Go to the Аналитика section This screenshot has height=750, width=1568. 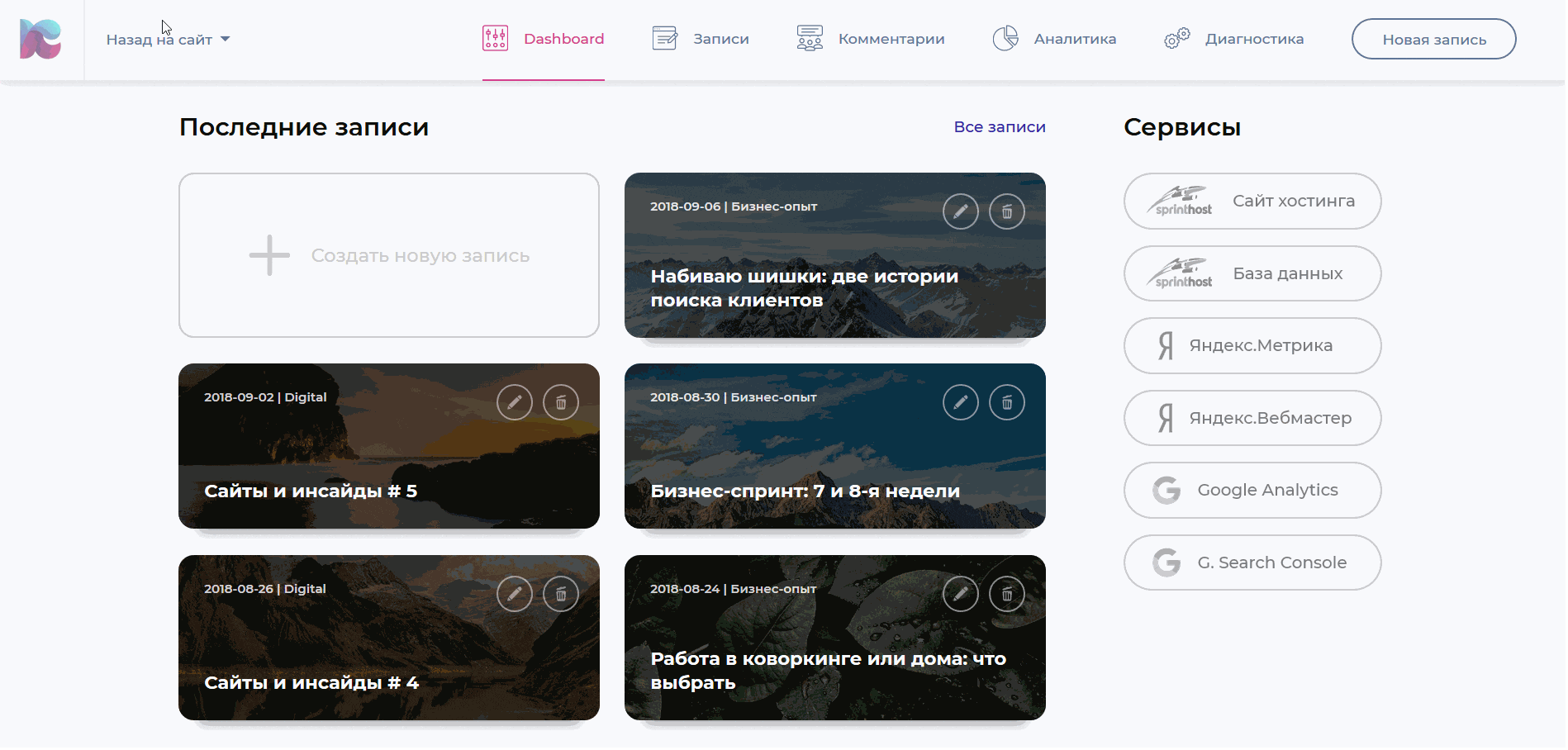click(1054, 39)
